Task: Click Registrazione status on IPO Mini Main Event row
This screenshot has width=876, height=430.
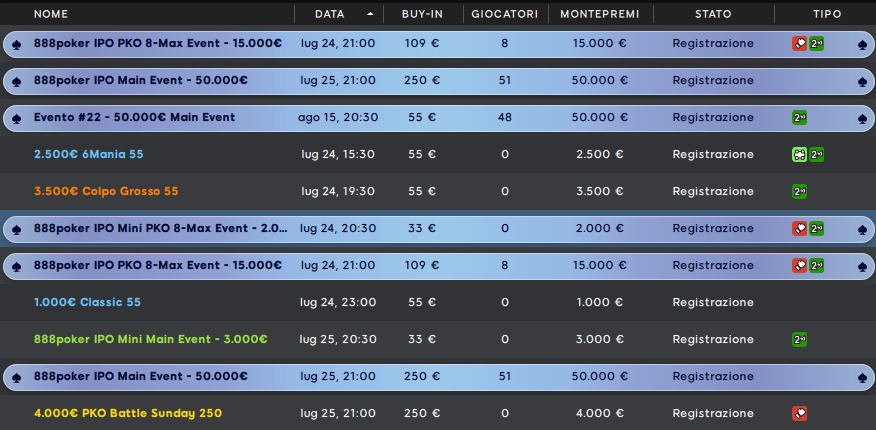Action: pos(713,340)
